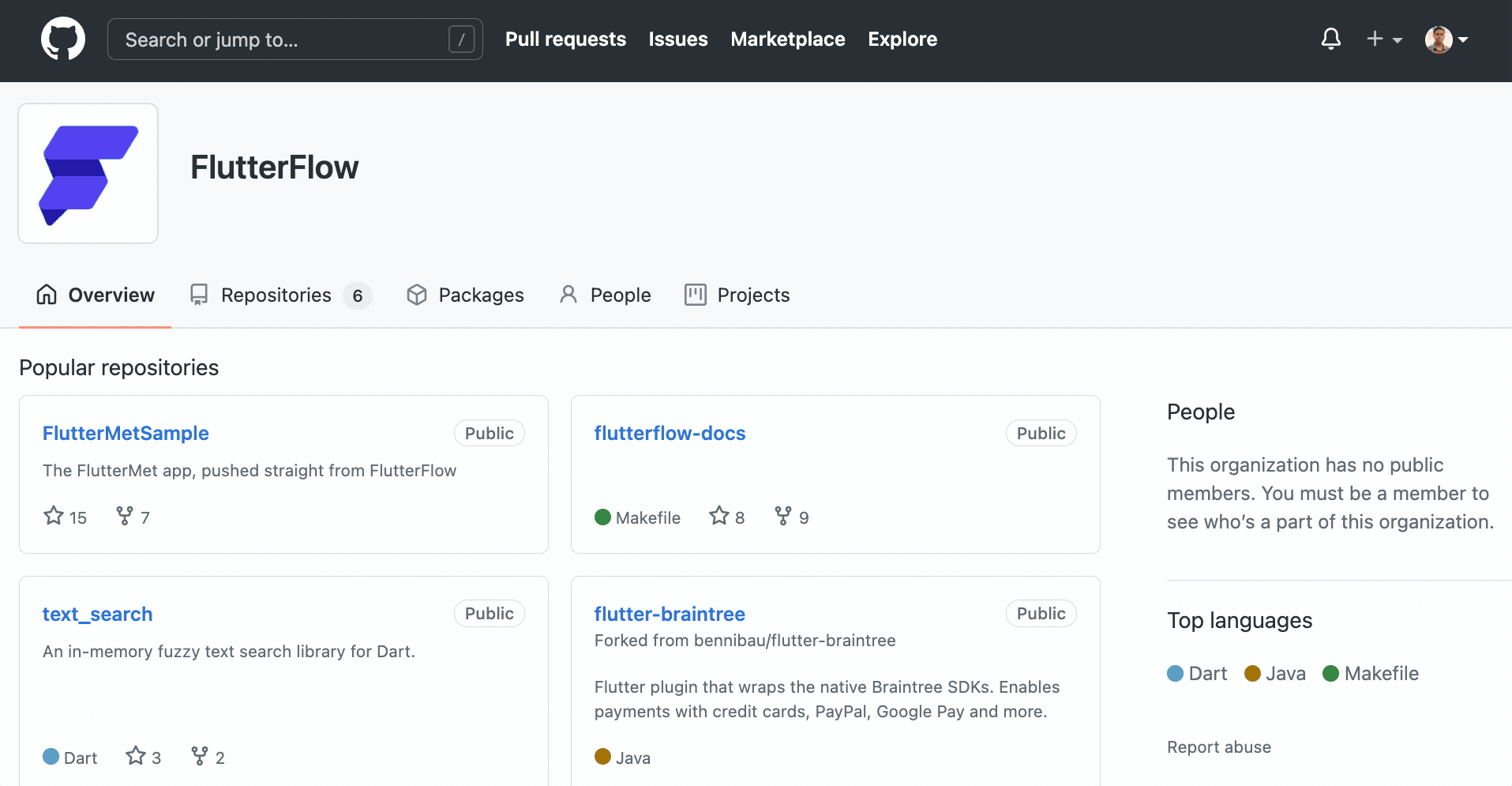This screenshot has width=1512, height=786.
Task: Click the Repositories book icon
Action: point(199,295)
